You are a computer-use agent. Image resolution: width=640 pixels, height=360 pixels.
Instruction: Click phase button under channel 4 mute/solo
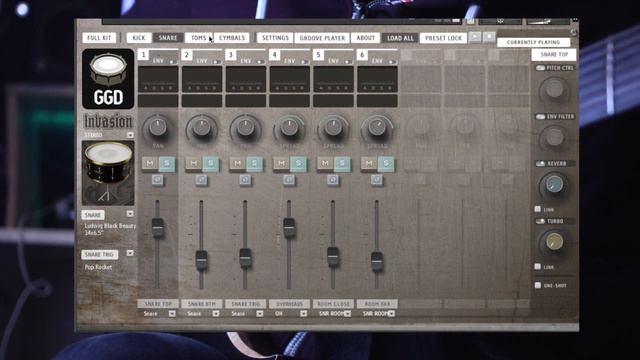coord(289,180)
